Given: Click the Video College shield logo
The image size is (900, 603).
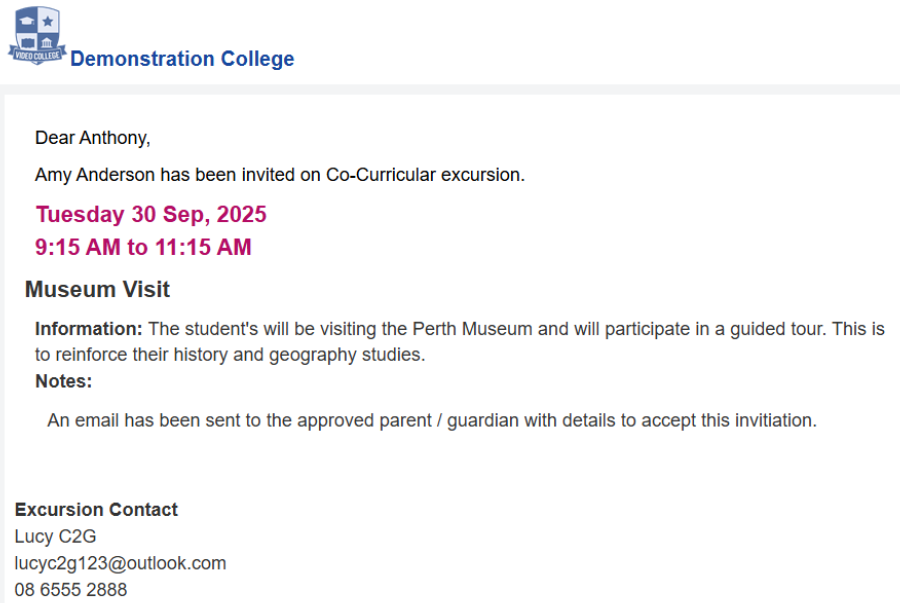Looking at the screenshot, I should [x=37, y=36].
